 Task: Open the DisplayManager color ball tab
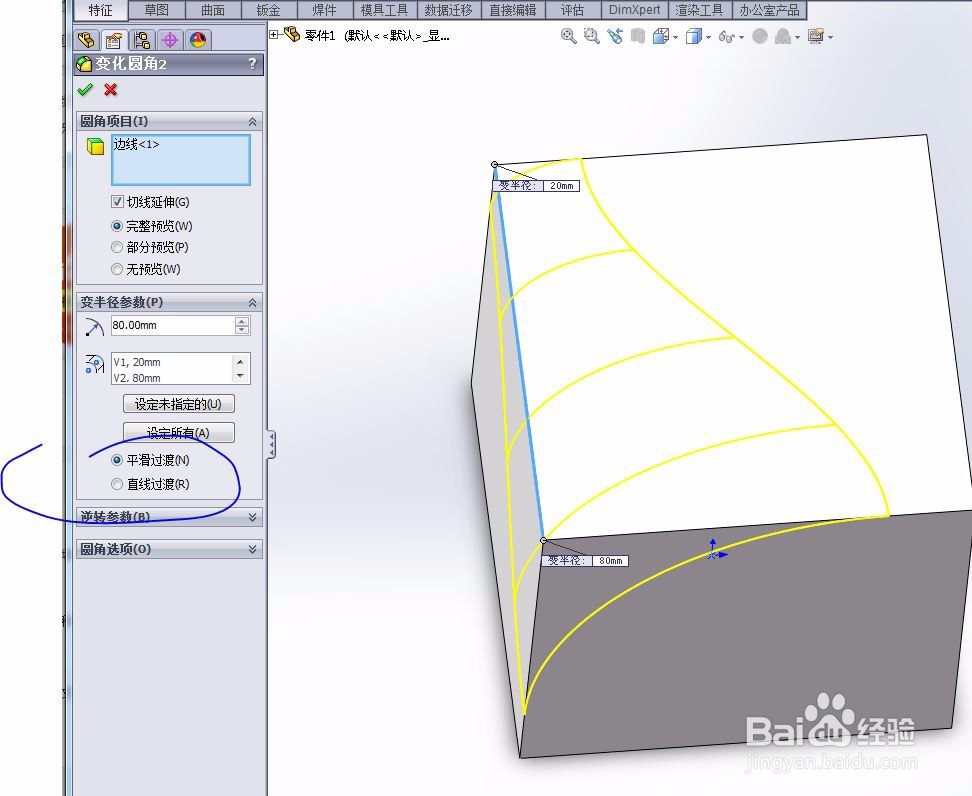click(198, 40)
